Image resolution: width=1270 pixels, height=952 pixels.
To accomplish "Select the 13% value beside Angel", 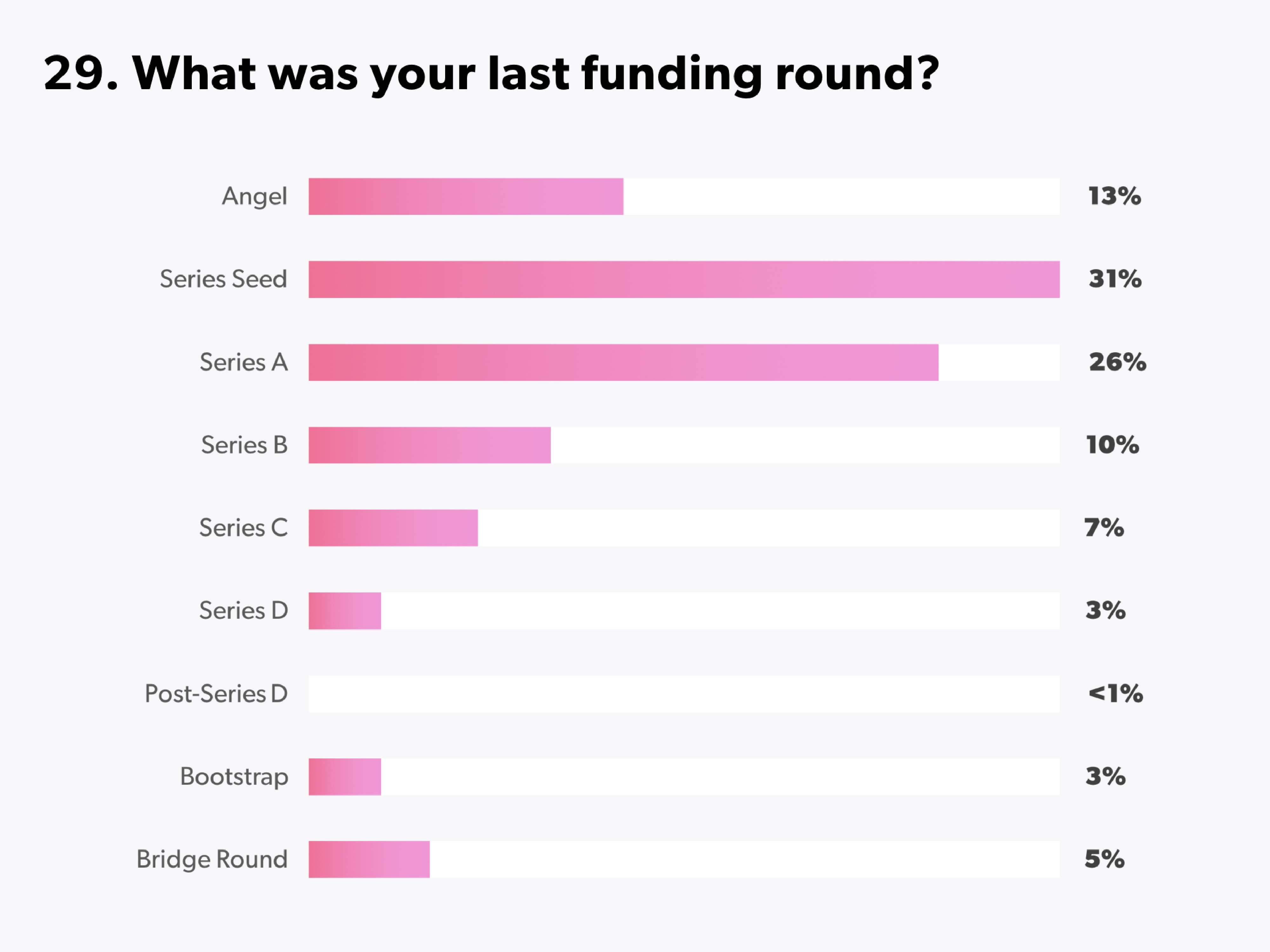I will pyautogui.click(x=1114, y=197).
